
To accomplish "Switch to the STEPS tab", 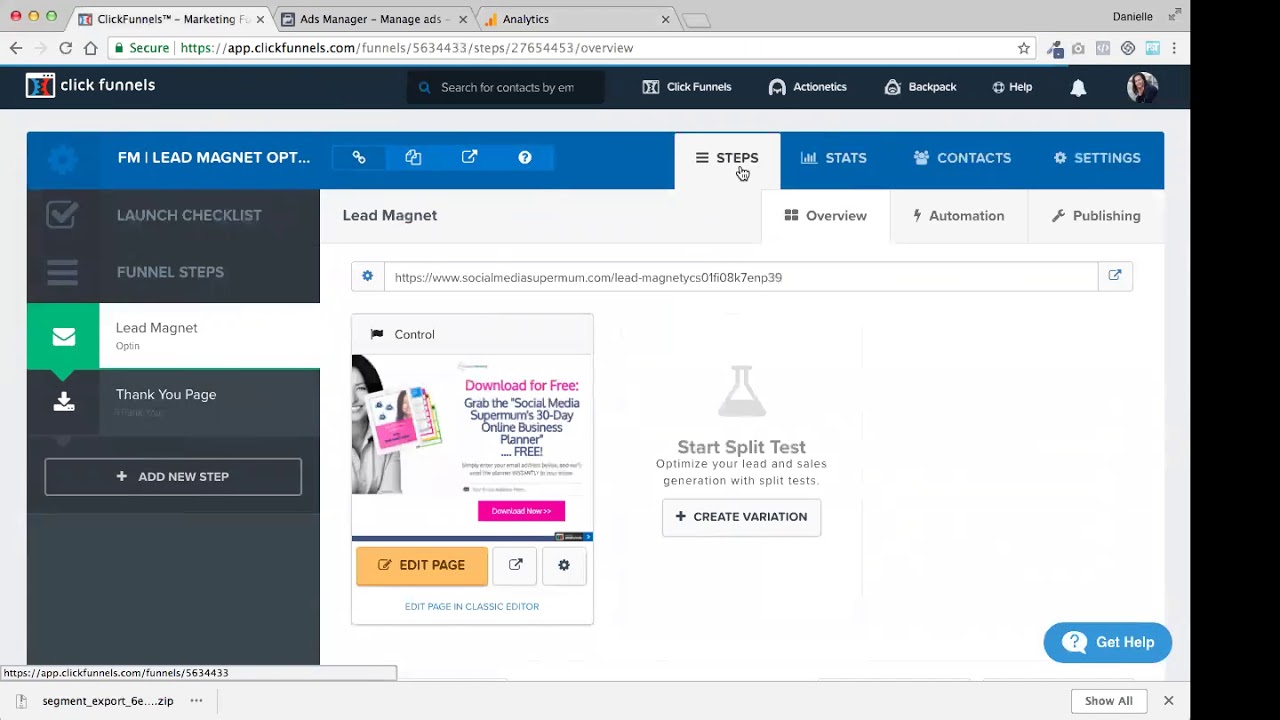I will pos(727,161).
